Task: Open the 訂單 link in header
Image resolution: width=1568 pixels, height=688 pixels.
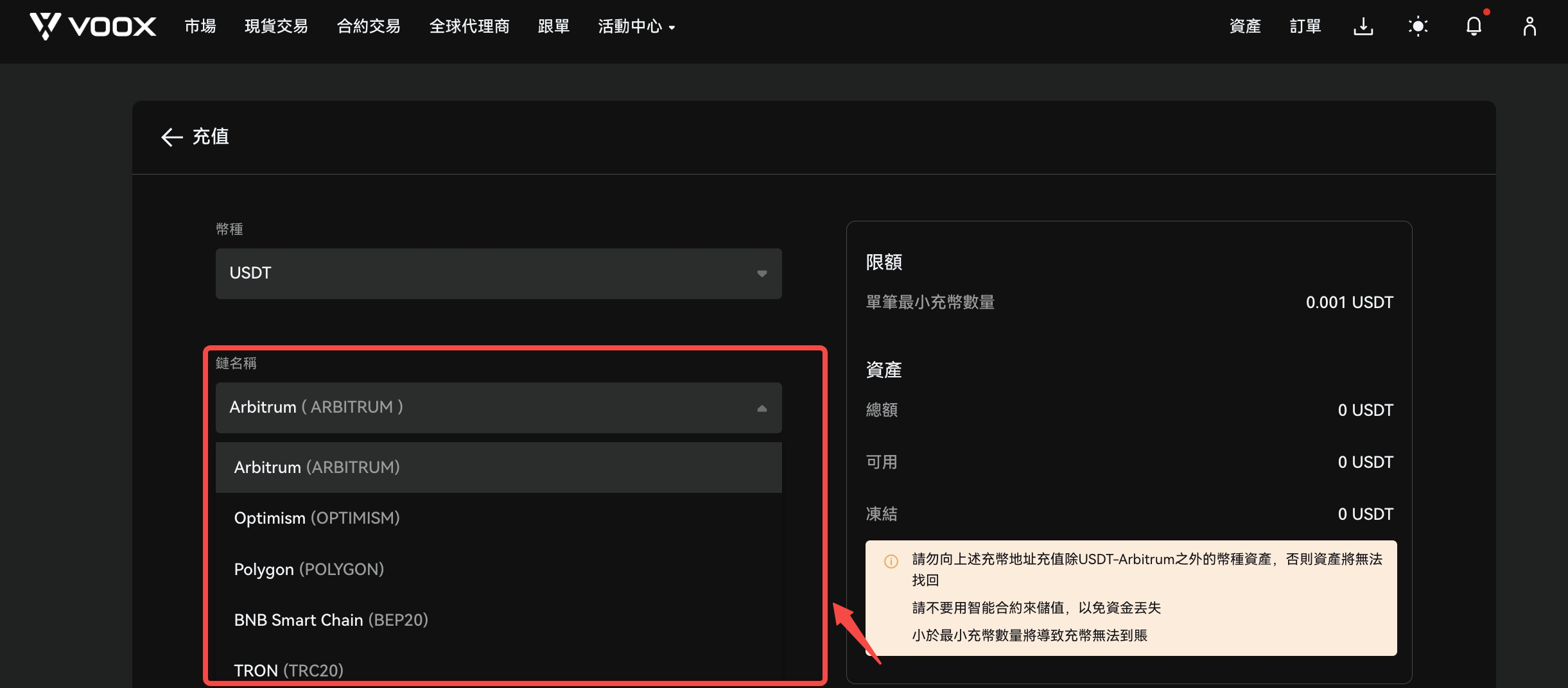Action: 1305,26
